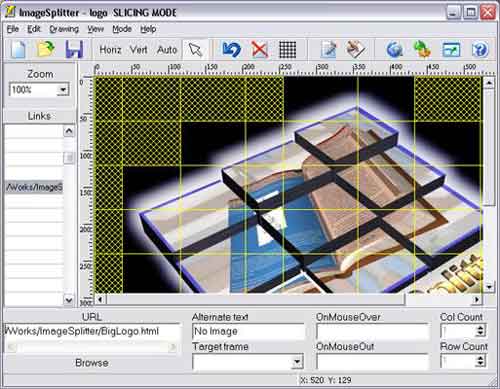Select the /Works/ImageS link entry
This screenshot has height=389, width=500.
(34, 187)
